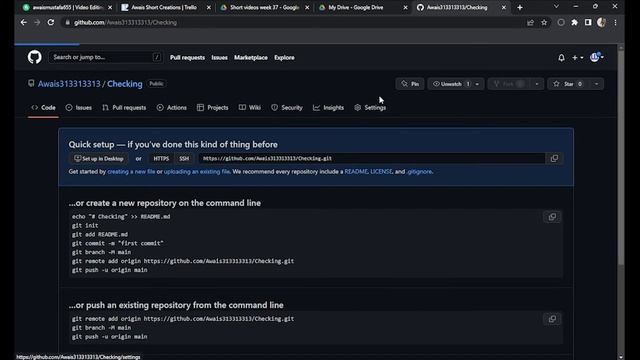Viewport: 640px width, 360px height.
Task: Open Pull requests in the top navigation
Action: (x=187, y=58)
